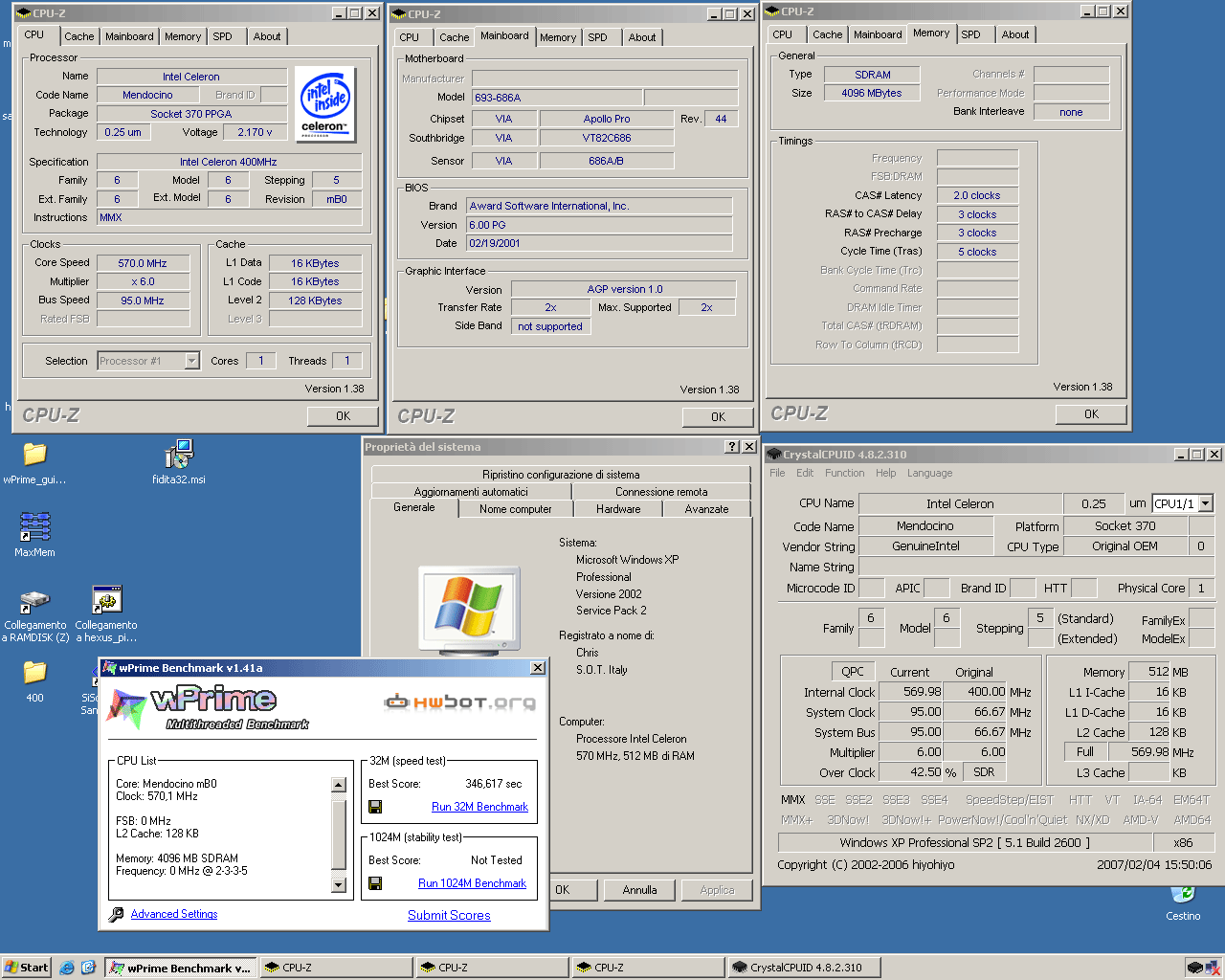Image resolution: width=1225 pixels, height=980 pixels.
Task: Open the Nome computer tab
Action: click(x=515, y=509)
